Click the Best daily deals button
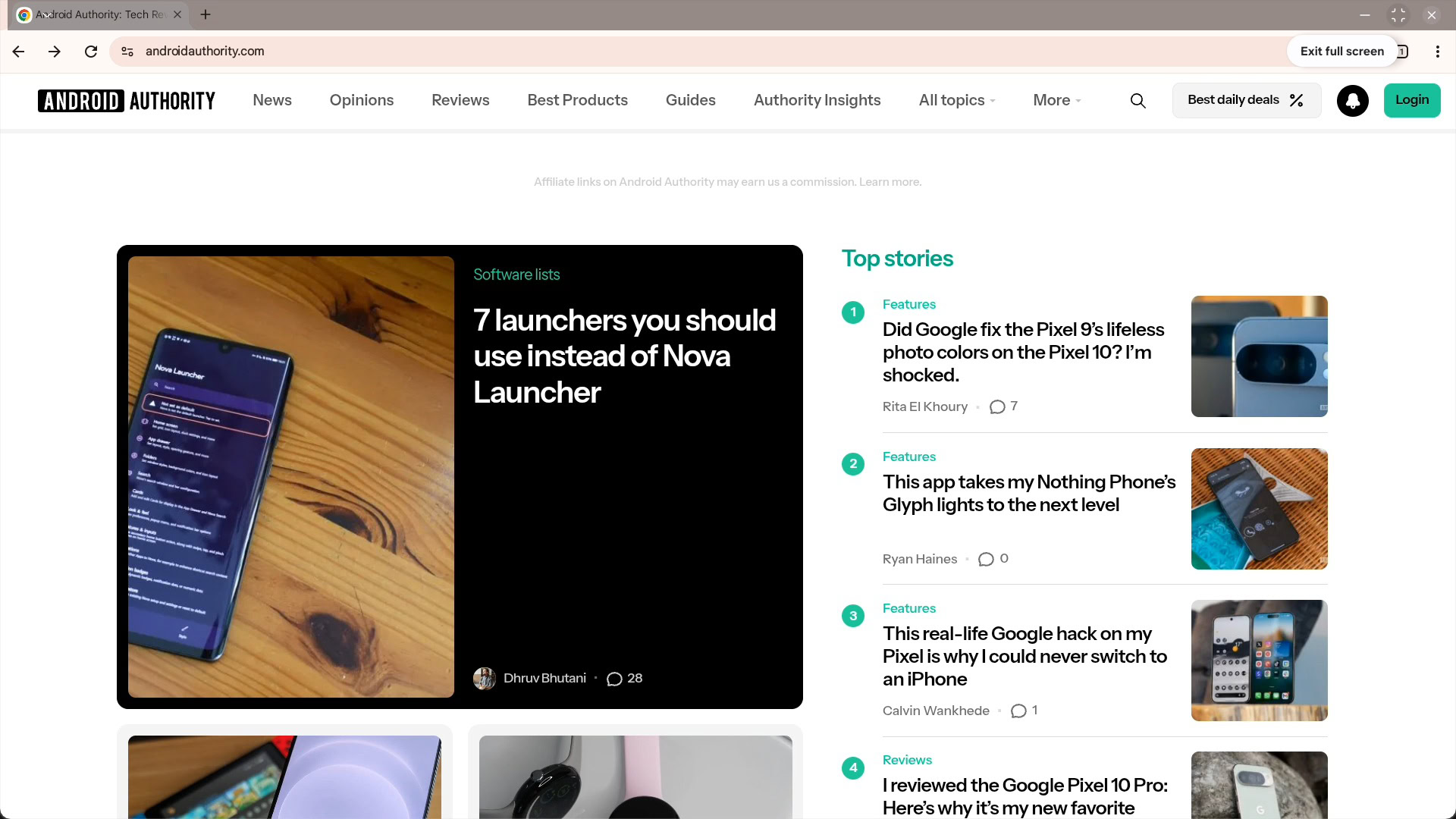 coord(1246,100)
